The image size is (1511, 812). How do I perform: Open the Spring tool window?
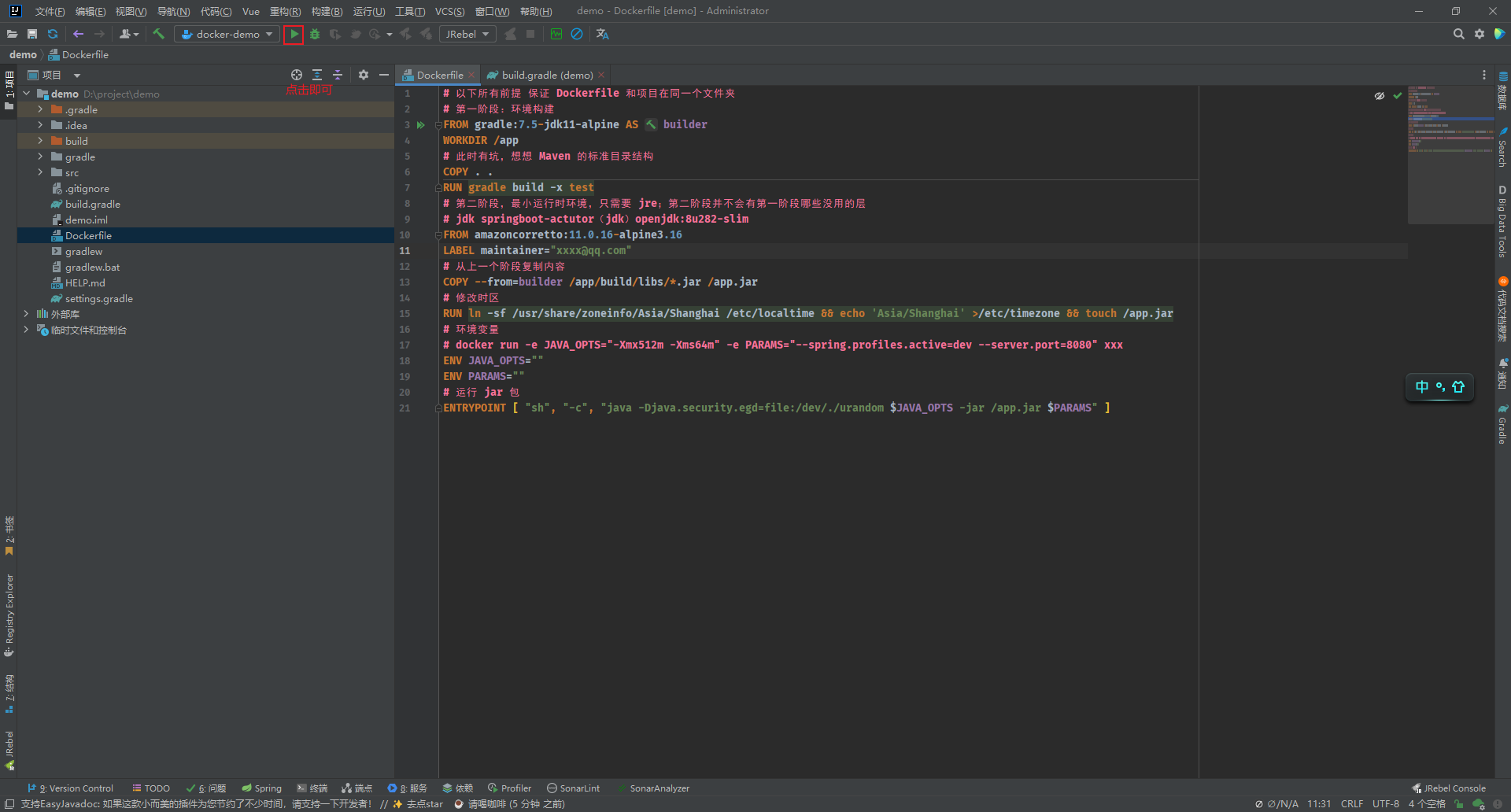click(x=261, y=788)
